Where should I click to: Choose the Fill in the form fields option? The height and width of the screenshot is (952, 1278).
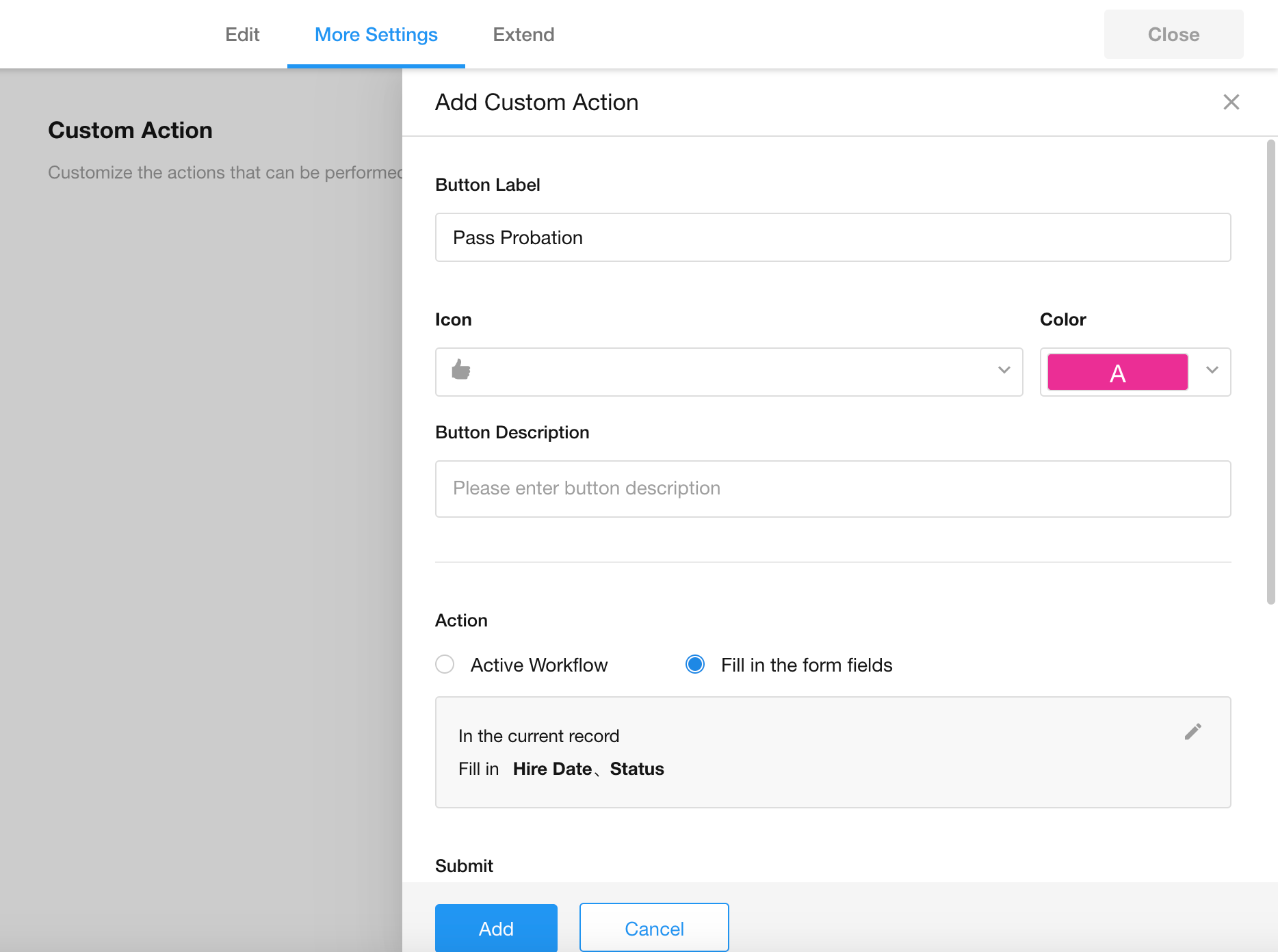(x=695, y=665)
